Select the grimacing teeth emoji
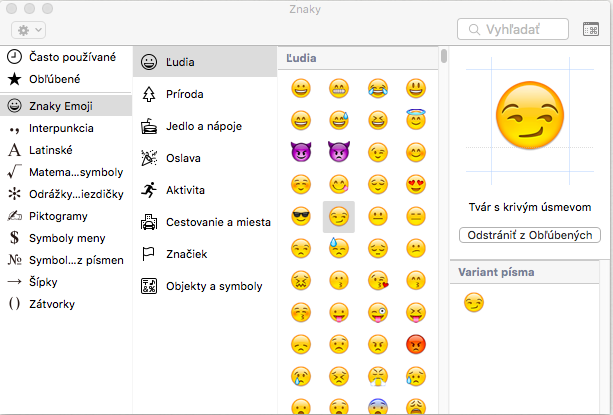Image resolution: width=613 pixels, height=415 pixels. point(339,88)
